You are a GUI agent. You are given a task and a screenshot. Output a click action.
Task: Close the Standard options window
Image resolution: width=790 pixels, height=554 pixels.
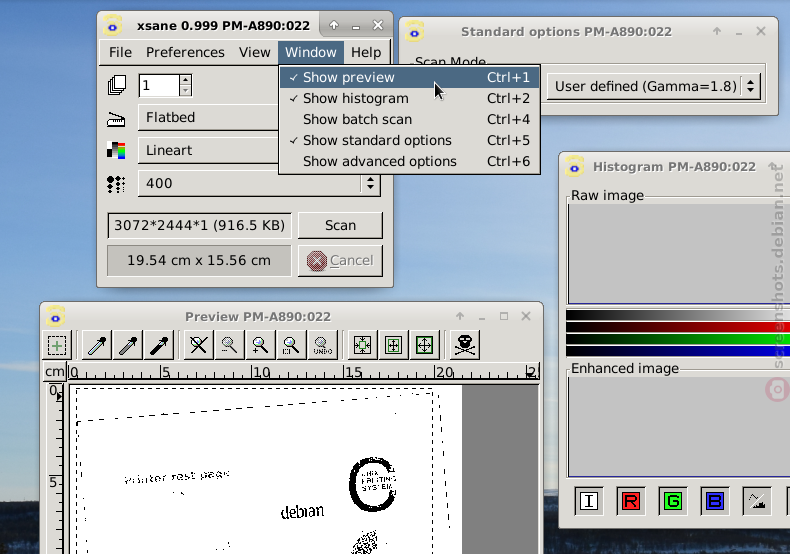point(761,31)
